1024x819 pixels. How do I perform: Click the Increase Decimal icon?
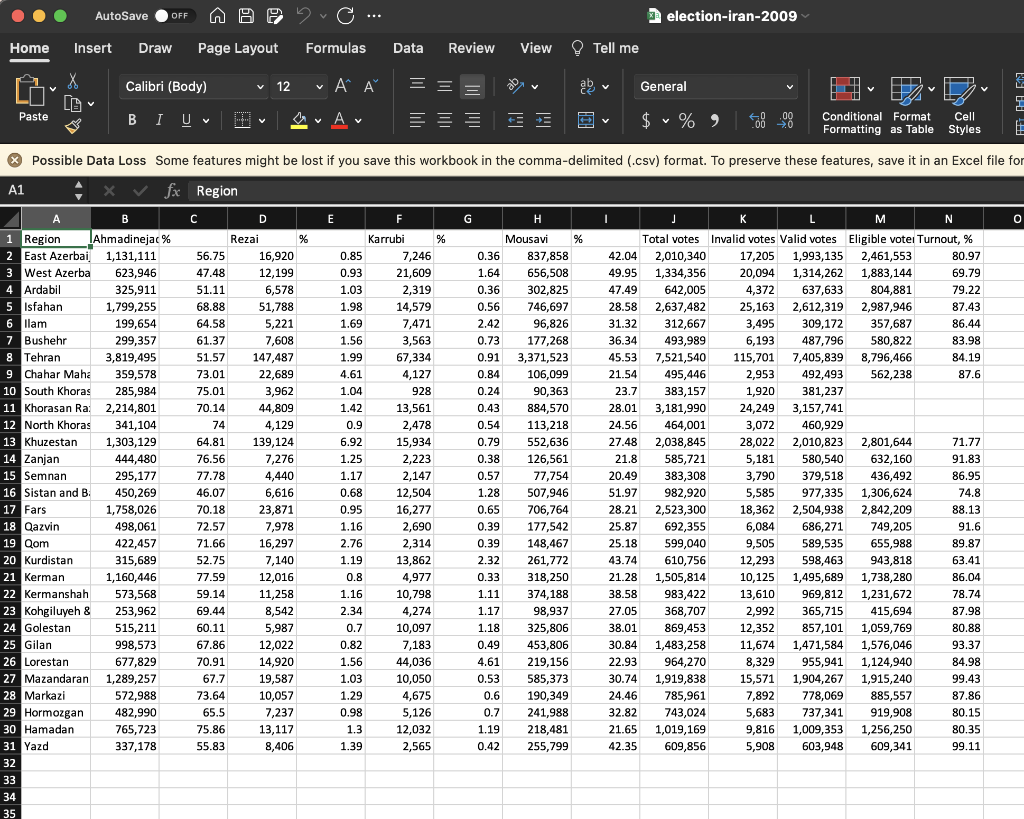click(758, 121)
